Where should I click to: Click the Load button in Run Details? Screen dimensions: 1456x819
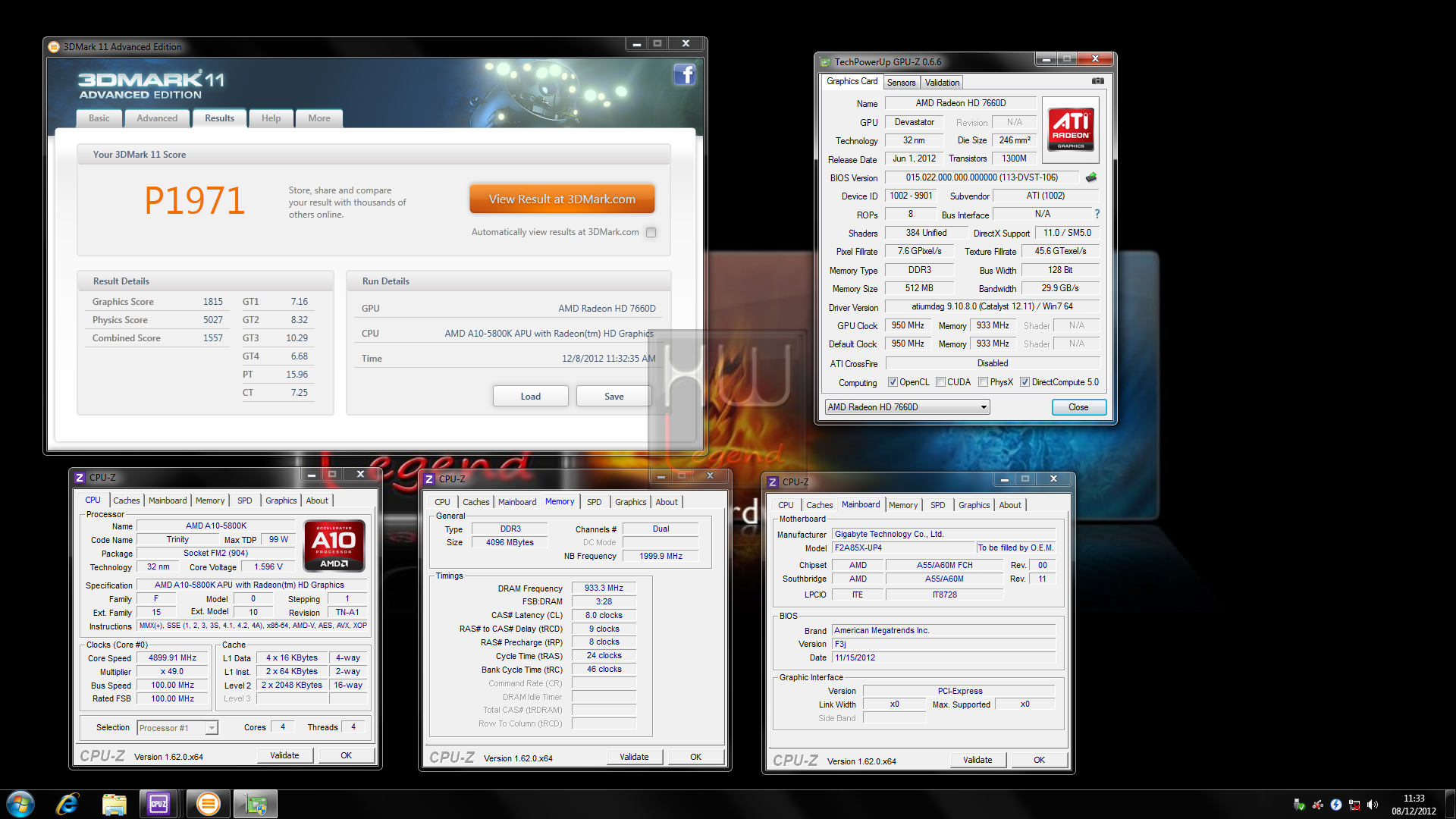[530, 396]
